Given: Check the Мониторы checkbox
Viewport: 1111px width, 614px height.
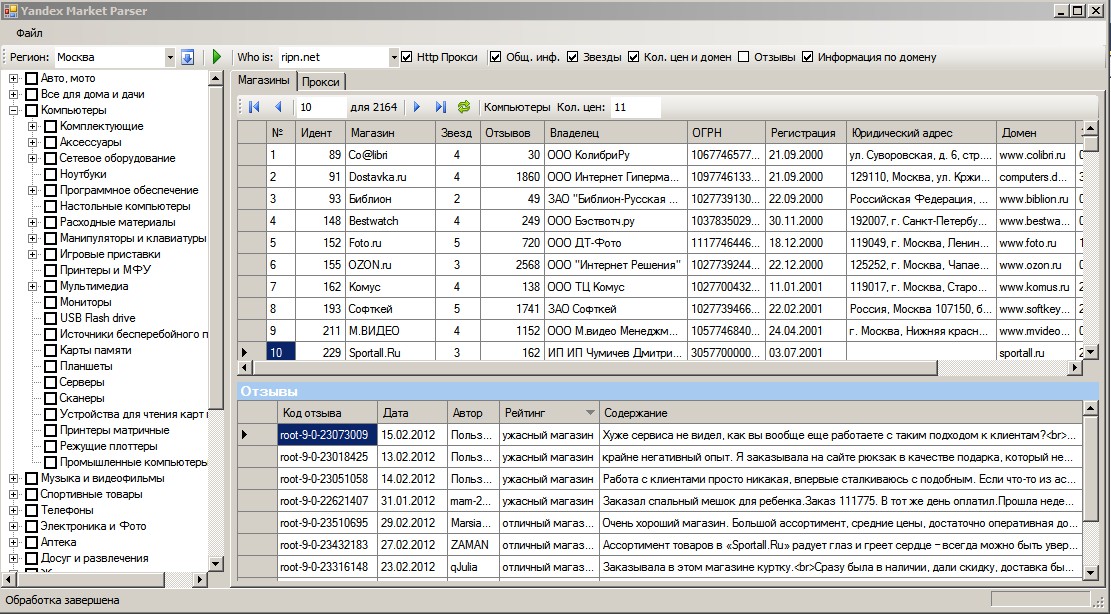Looking at the screenshot, I should pos(50,302).
